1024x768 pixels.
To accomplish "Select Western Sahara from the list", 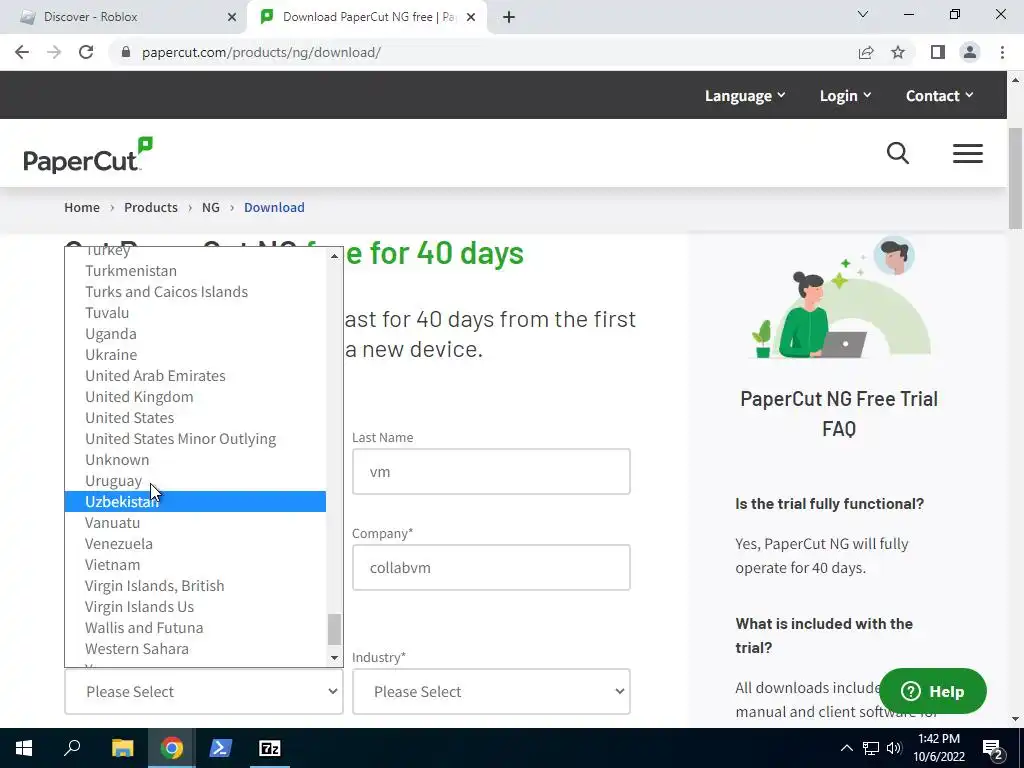I will click(x=195, y=648).
